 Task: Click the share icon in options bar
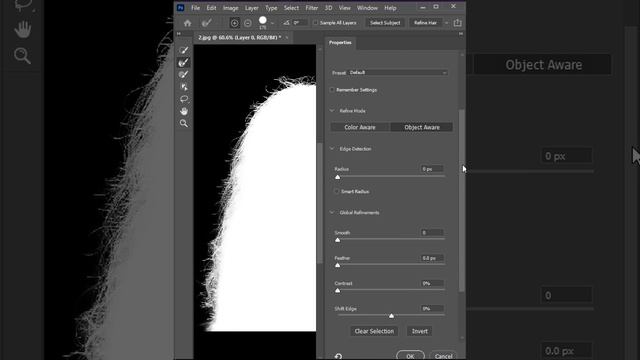click(458, 23)
